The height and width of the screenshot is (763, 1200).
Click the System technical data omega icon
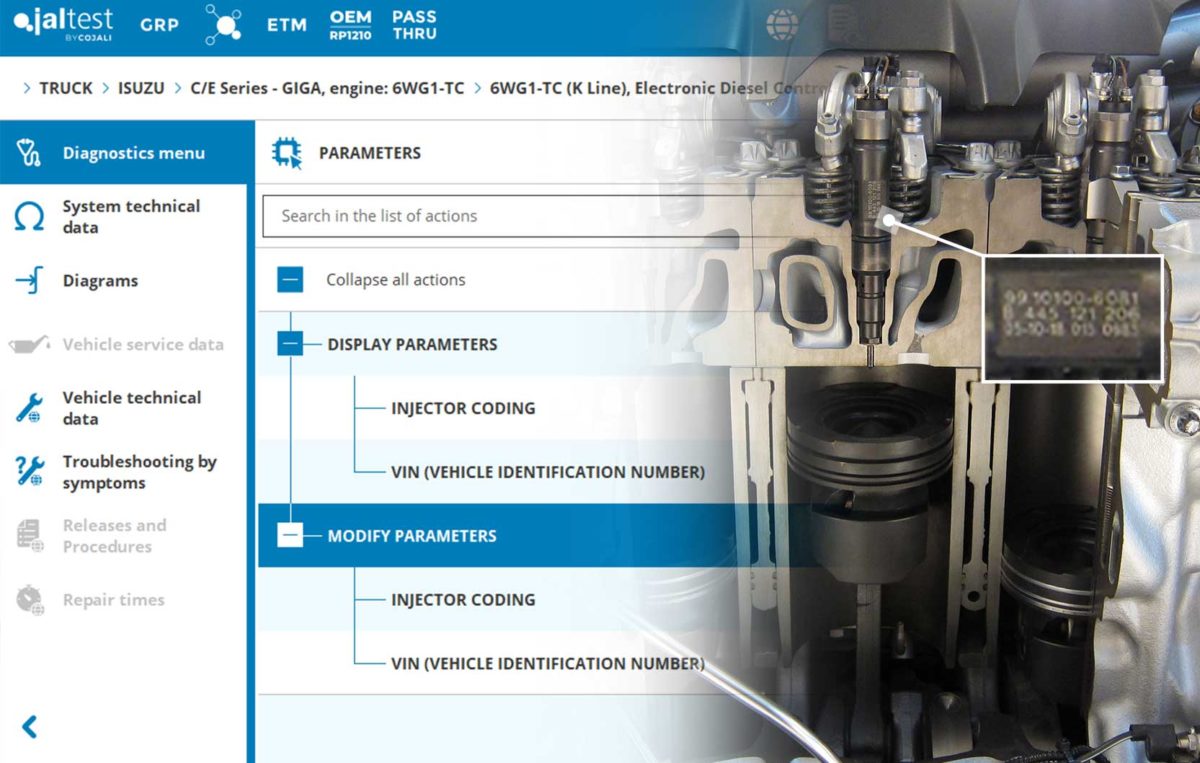(29, 217)
